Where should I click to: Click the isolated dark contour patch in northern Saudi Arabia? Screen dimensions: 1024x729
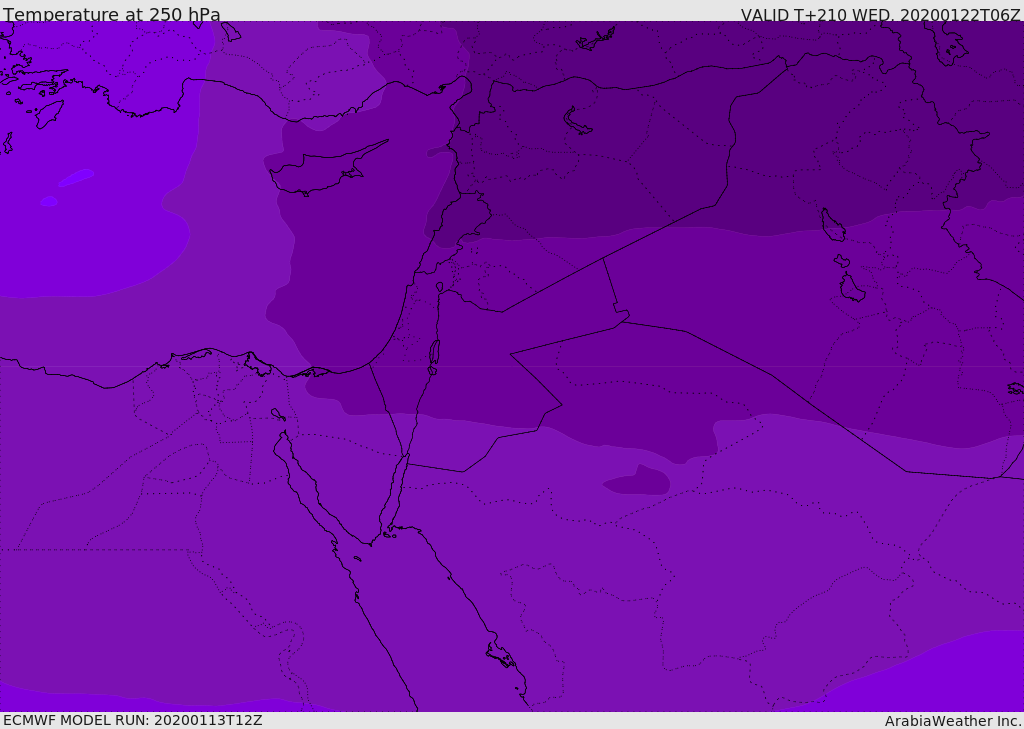(x=637, y=481)
